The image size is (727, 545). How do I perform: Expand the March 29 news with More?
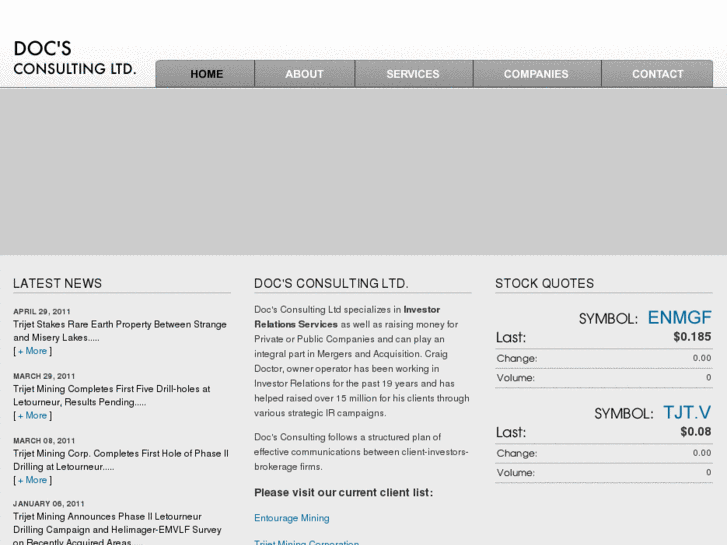point(32,415)
